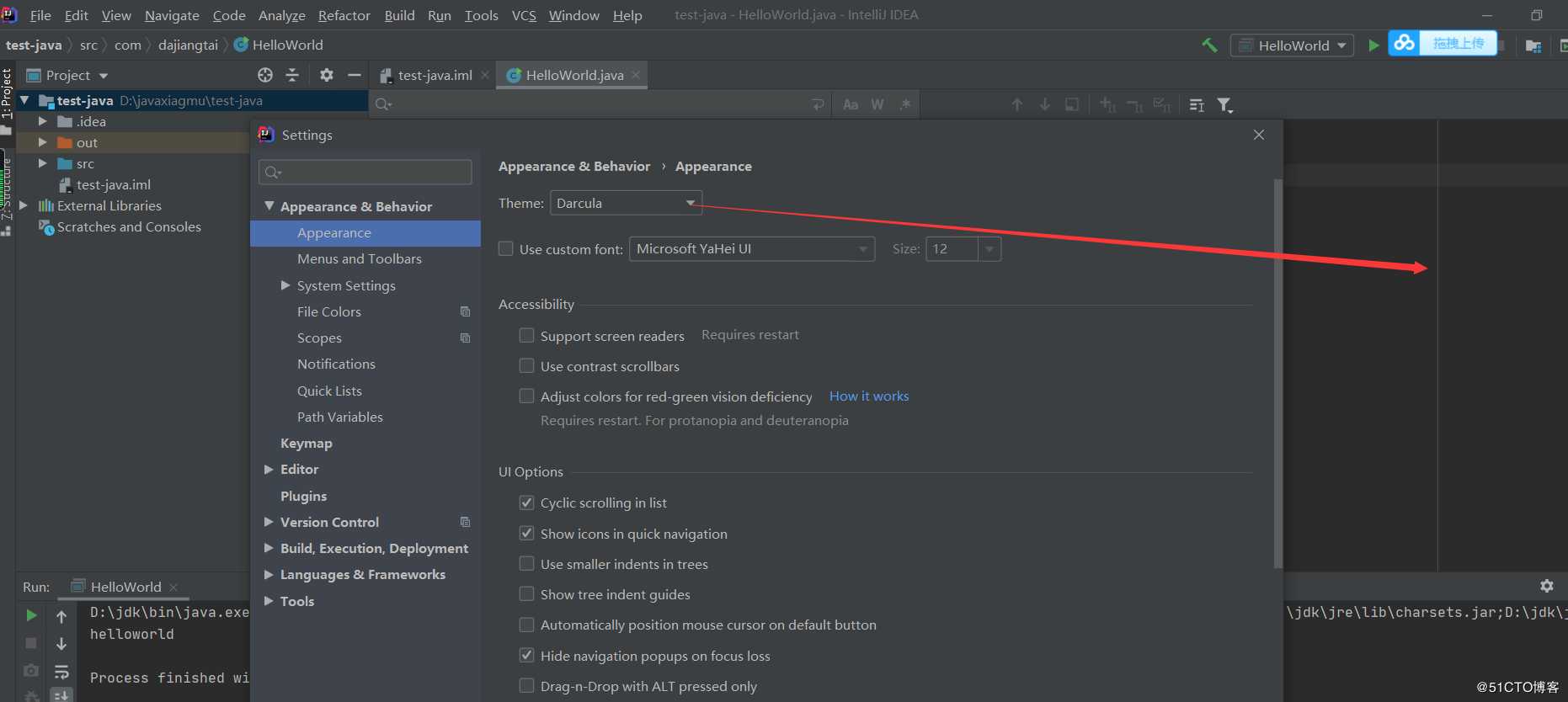Click the Settings search field

click(x=365, y=173)
